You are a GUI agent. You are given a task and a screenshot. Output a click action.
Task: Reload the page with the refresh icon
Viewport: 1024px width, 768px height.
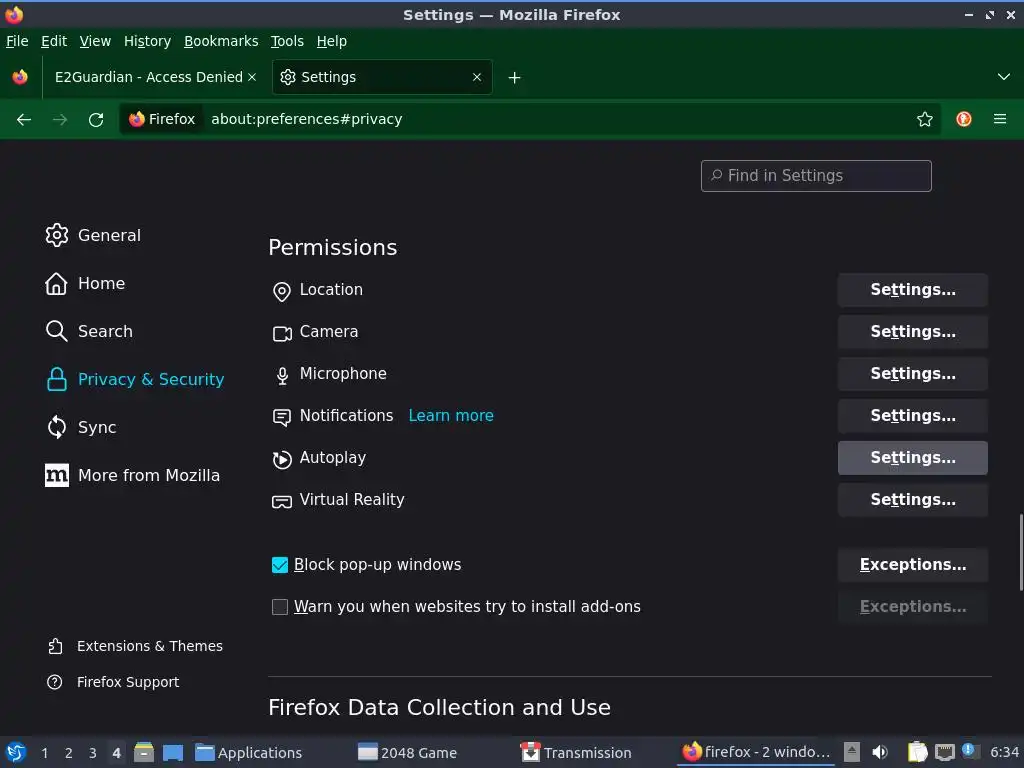(x=96, y=120)
